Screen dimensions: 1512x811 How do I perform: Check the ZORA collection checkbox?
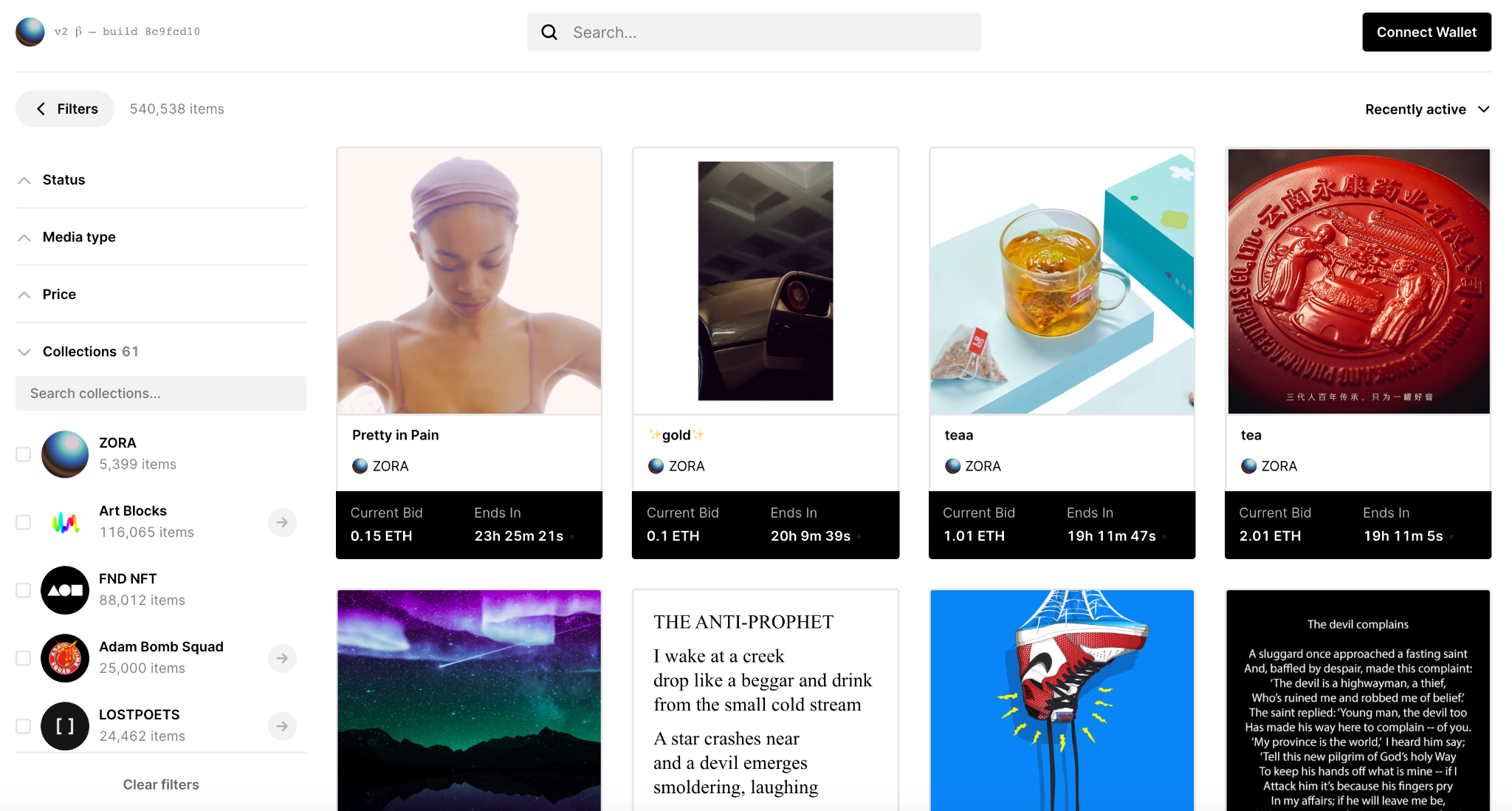click(x=24, y=454)
